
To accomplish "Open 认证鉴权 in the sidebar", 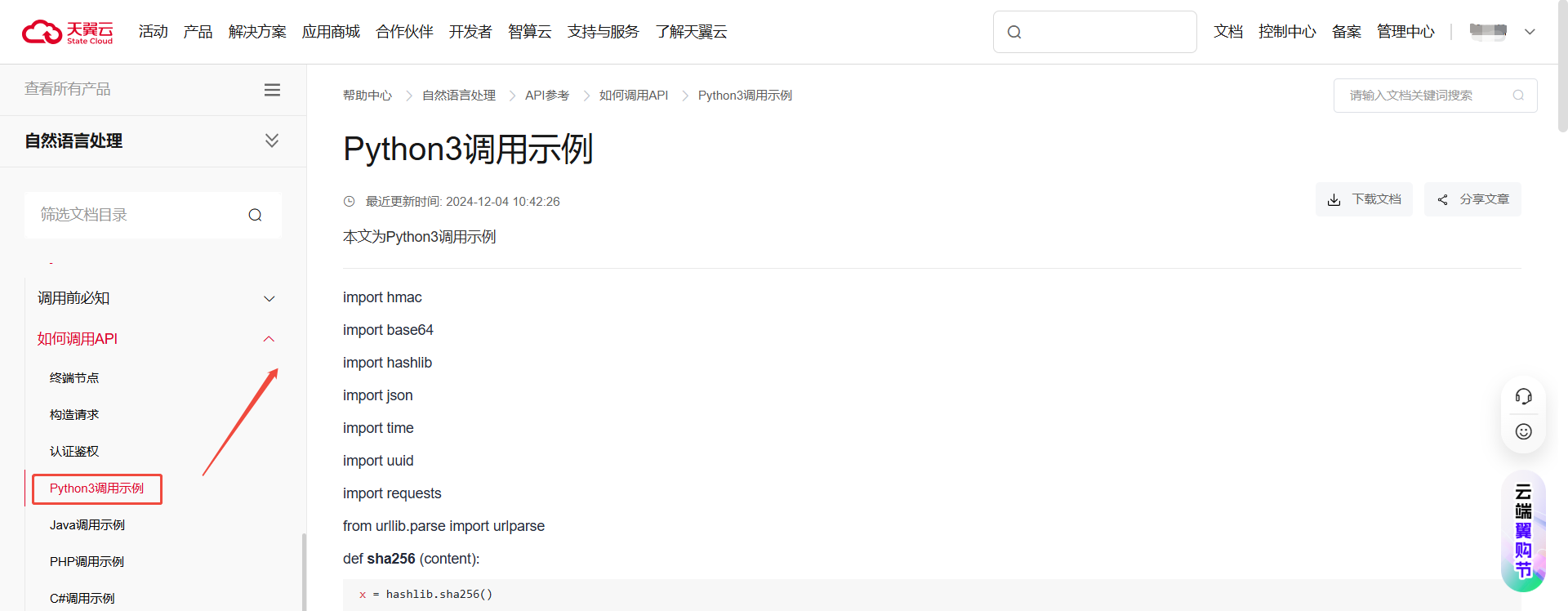I will click(x=74, y=452).
